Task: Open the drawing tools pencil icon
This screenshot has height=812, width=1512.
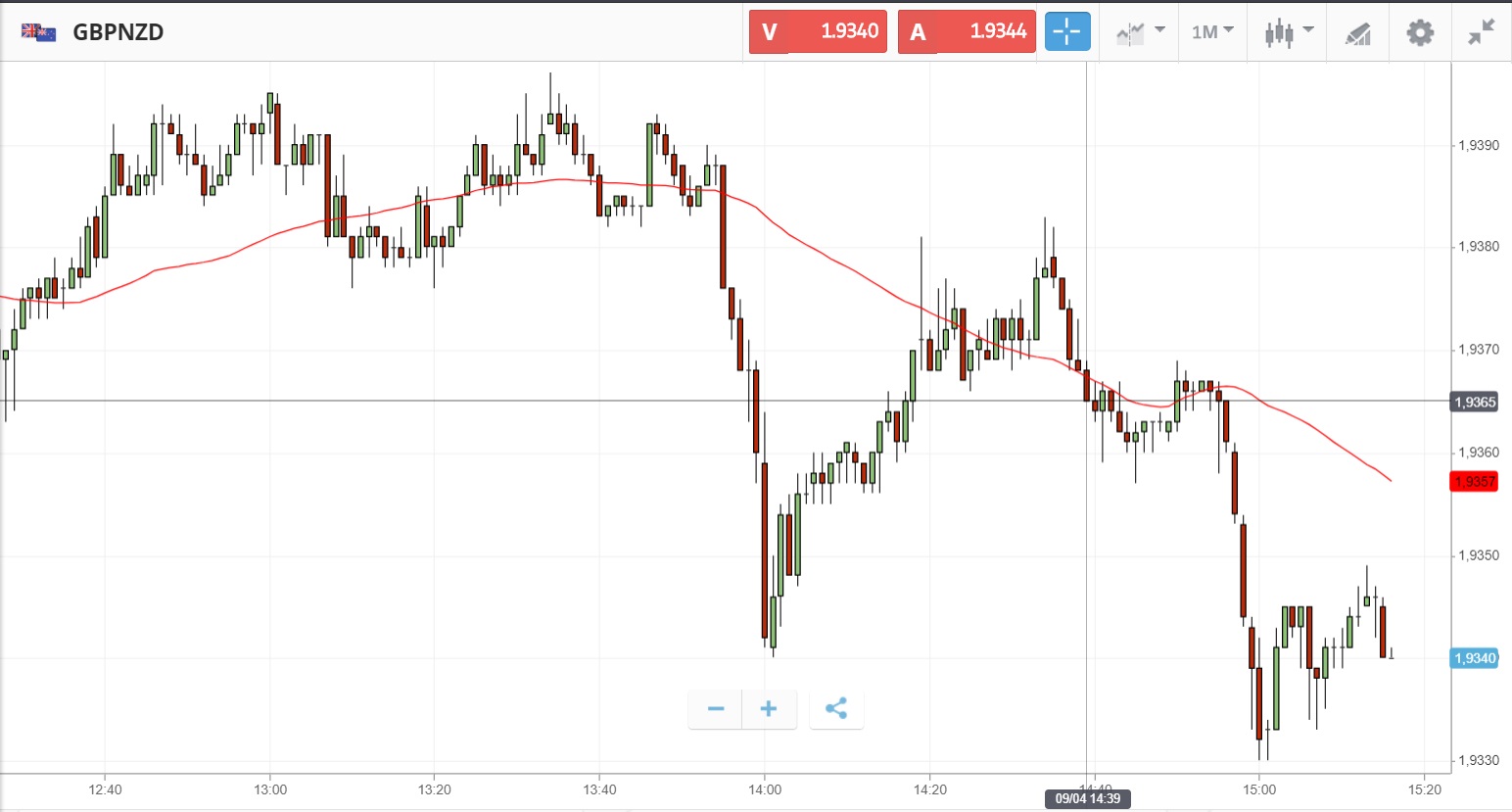Action: pyautogui.click(x=1357, y=33)
